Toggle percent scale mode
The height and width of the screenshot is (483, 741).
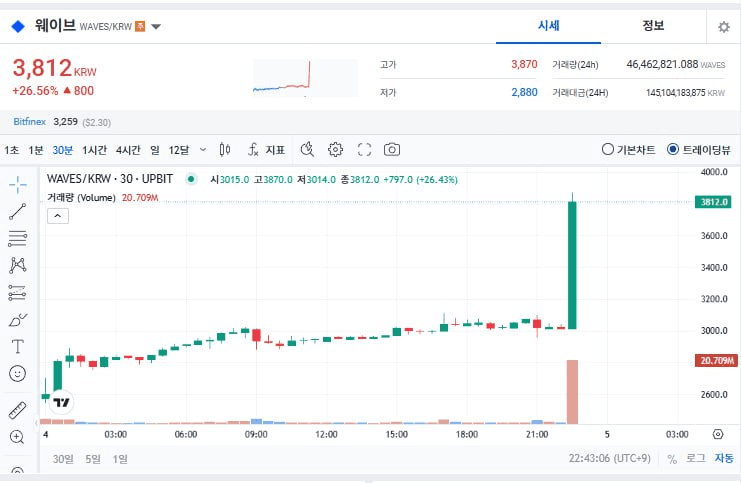(x=672, y=459)
